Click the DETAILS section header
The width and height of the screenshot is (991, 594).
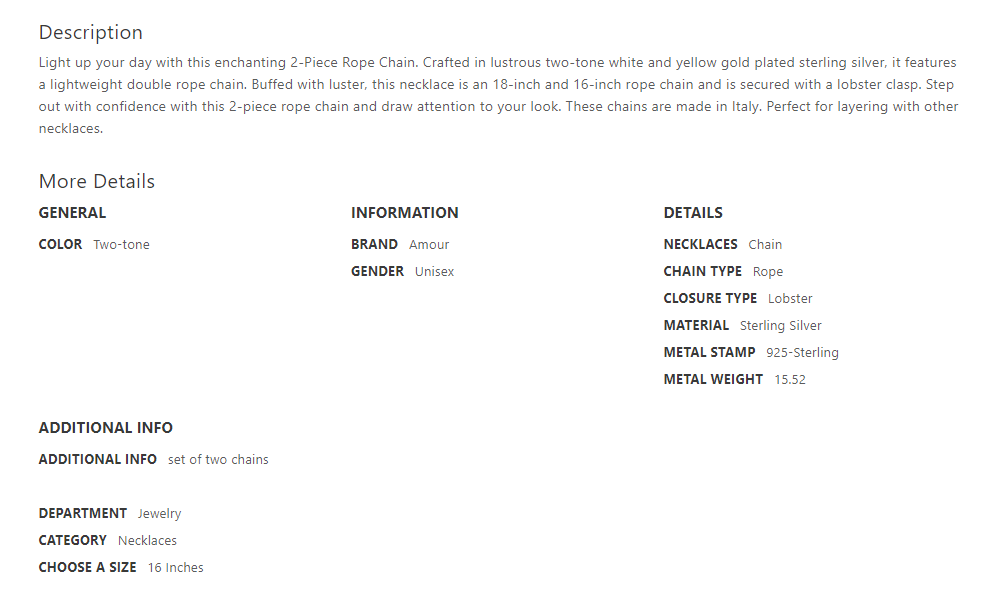coord(693,213)
